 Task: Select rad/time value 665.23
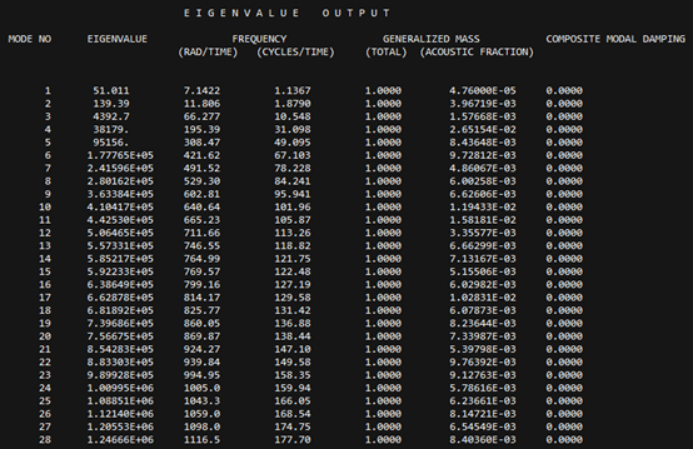pos(202,220)
